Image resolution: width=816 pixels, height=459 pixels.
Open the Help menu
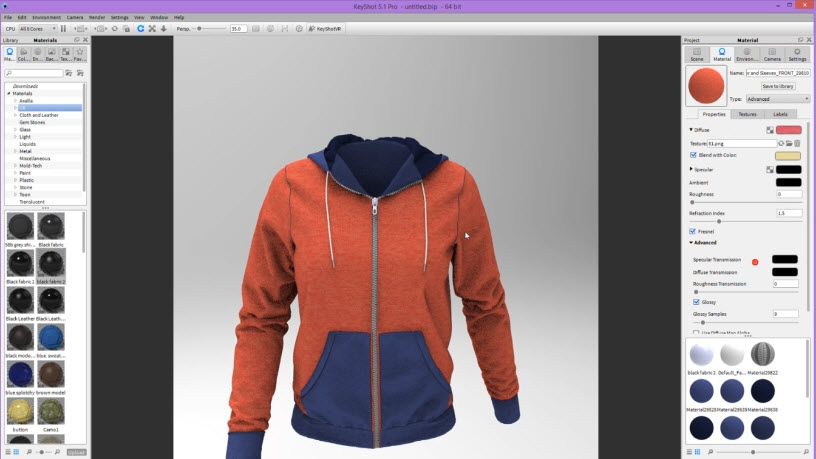click(179, 18)
